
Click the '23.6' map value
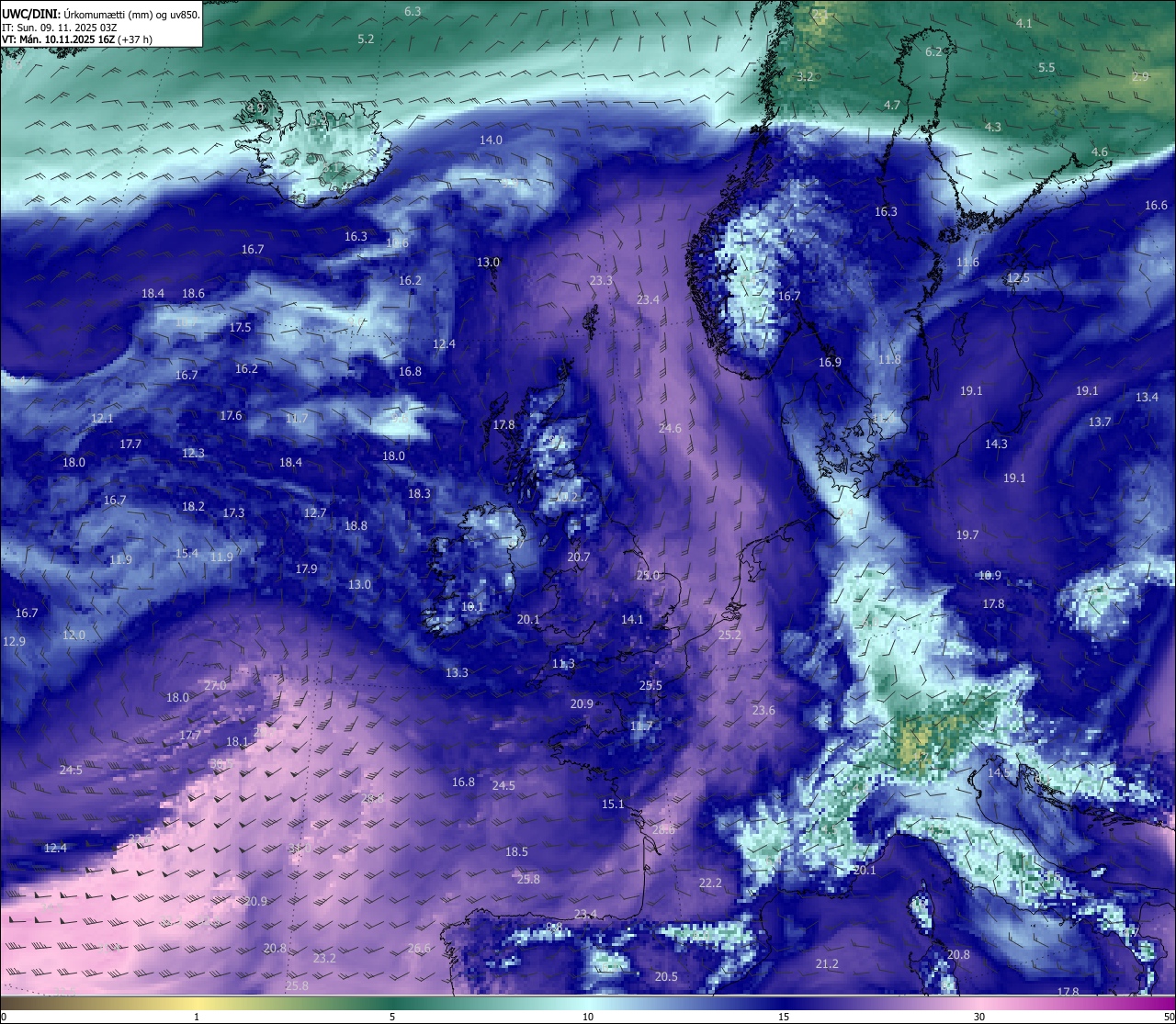tap(763, 710)
